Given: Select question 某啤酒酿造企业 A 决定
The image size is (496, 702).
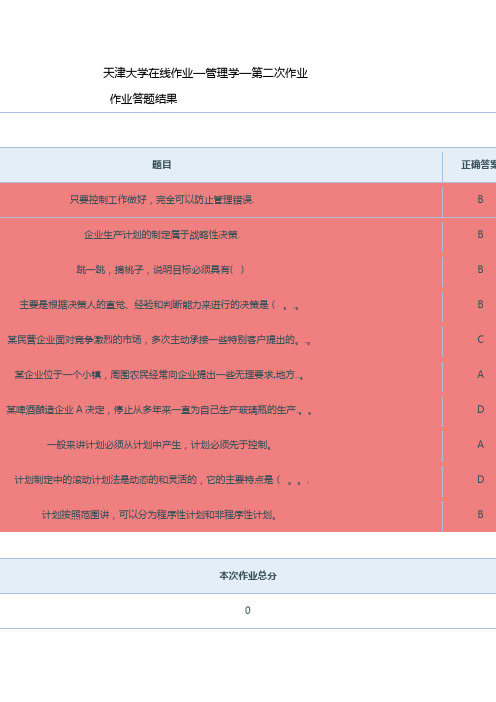Looking at the screenshot, I should [159, 410].
